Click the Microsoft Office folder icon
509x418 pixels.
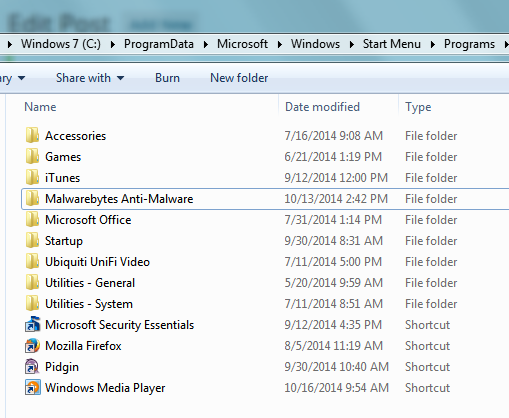coord(32,220)
